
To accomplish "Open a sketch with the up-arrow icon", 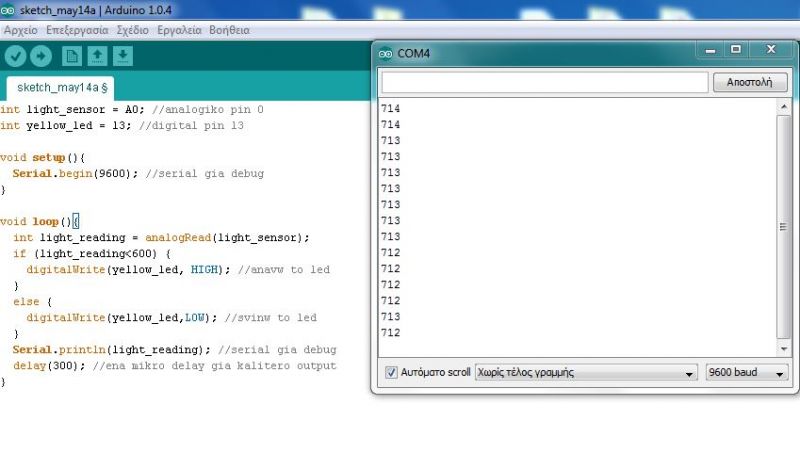I will [97, 56].
